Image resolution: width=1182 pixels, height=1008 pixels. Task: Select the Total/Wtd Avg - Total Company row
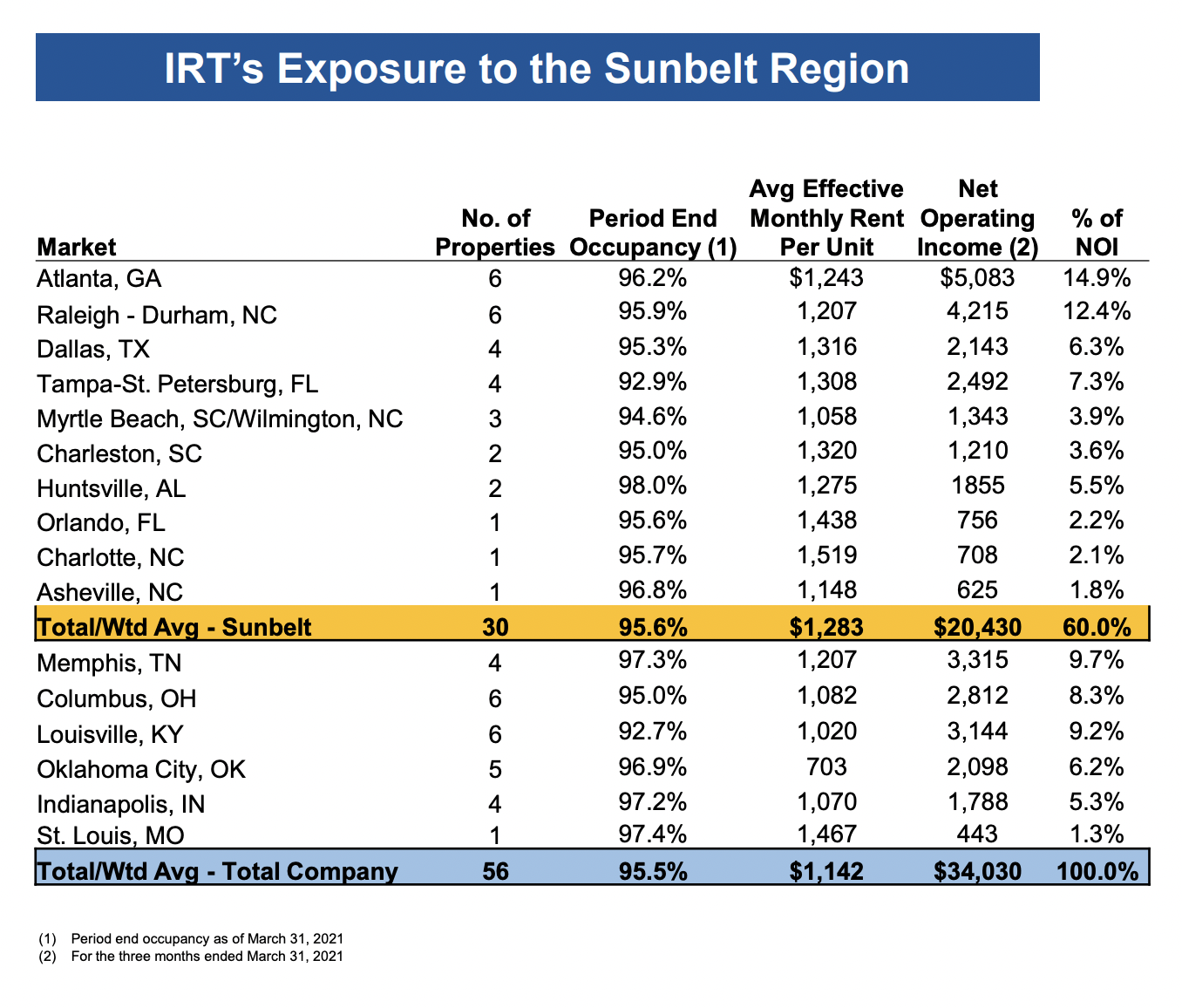pyautogui.click(x=349, y=870)
